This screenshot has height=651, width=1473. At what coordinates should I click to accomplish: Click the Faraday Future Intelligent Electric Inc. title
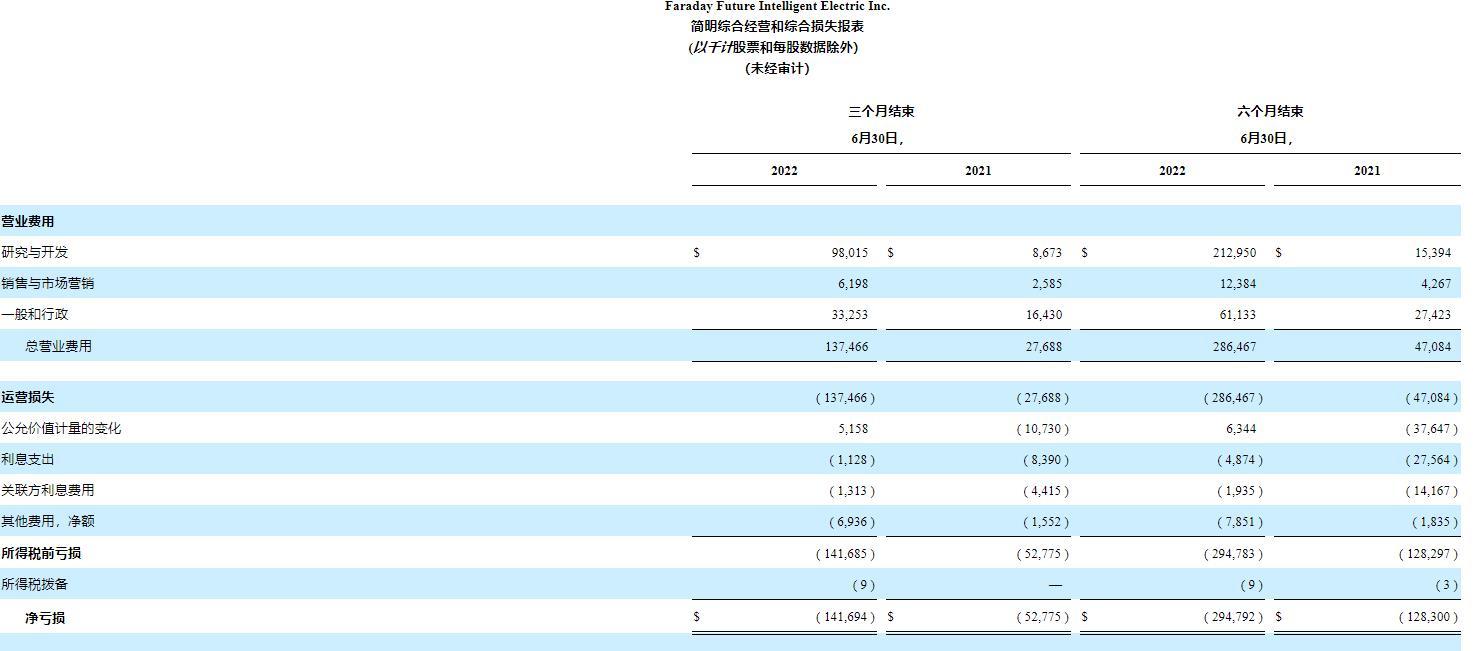(x=777, y=6)
